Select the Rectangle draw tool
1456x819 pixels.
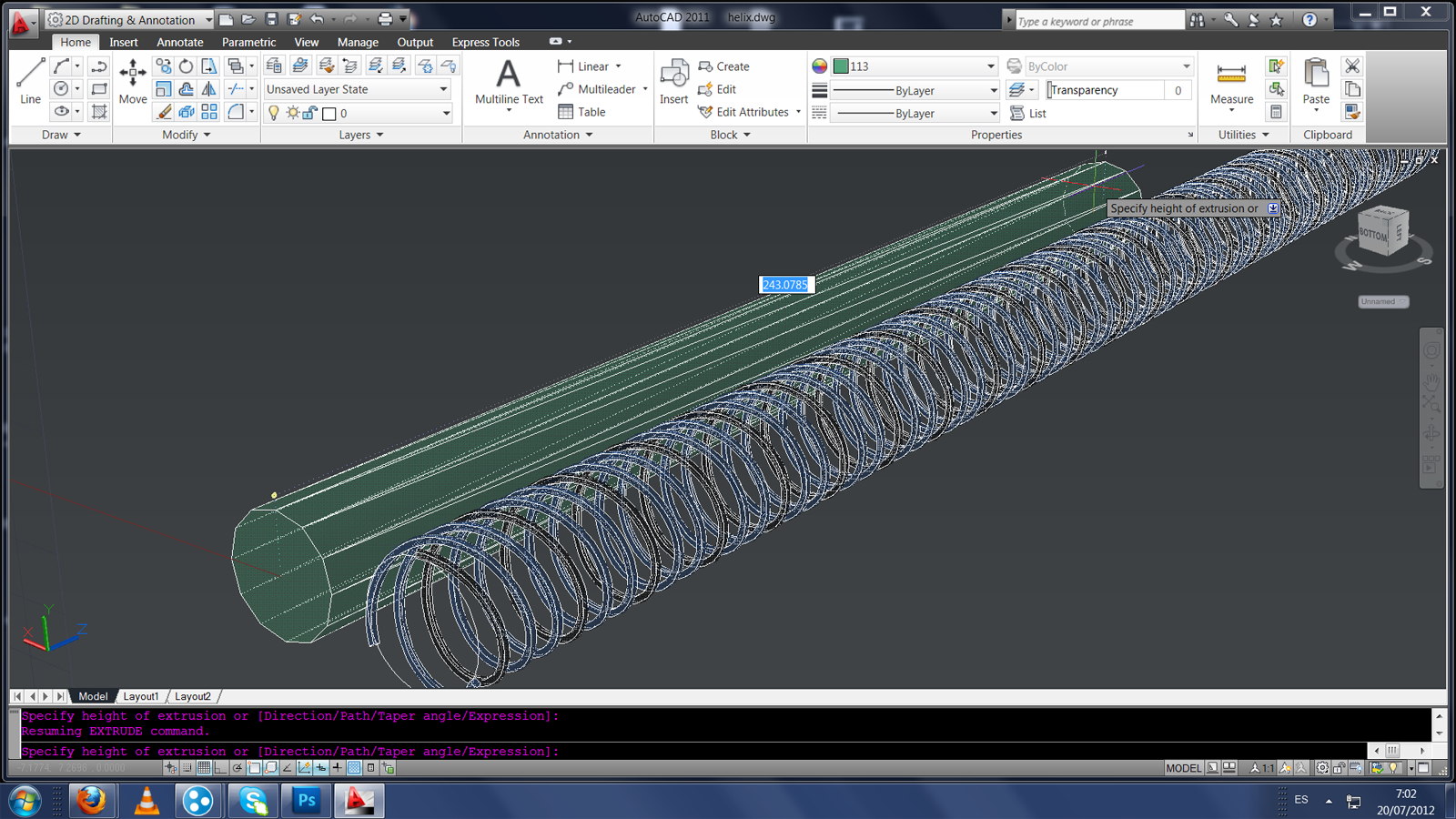point(99,89)
